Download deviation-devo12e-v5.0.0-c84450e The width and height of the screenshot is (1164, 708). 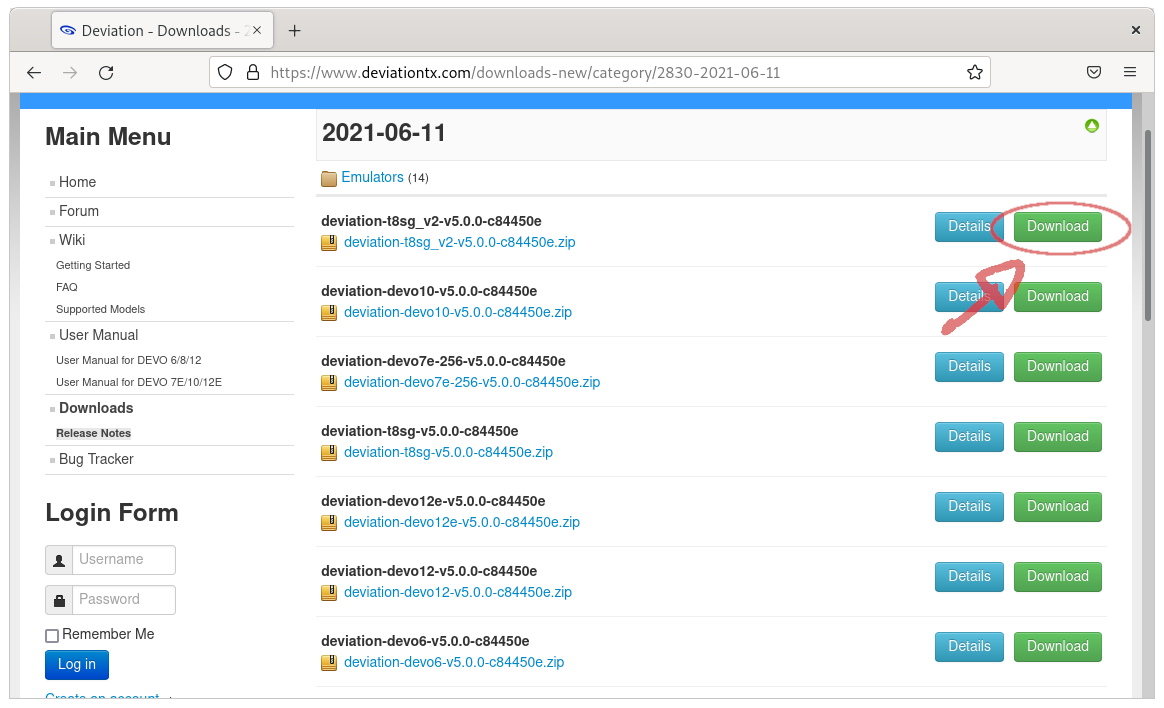tap(1058, 506)
